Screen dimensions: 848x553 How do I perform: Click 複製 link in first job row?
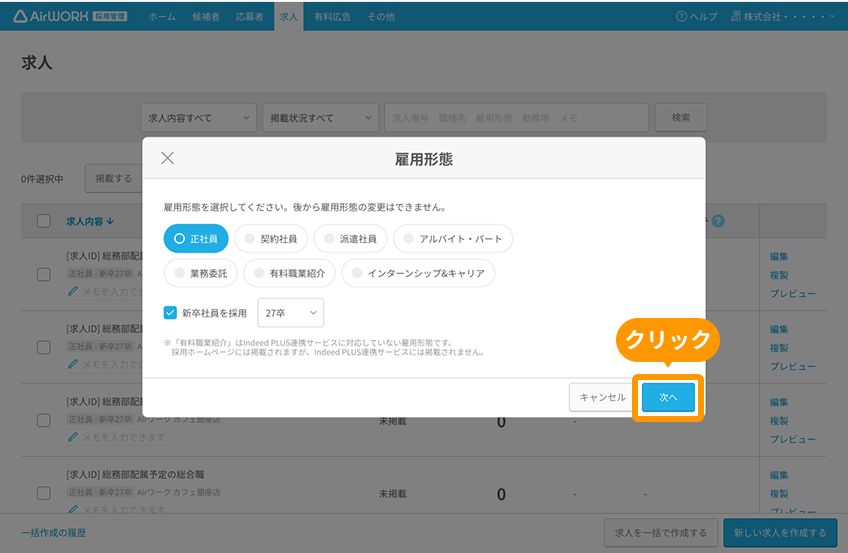[x=779, y=275]
